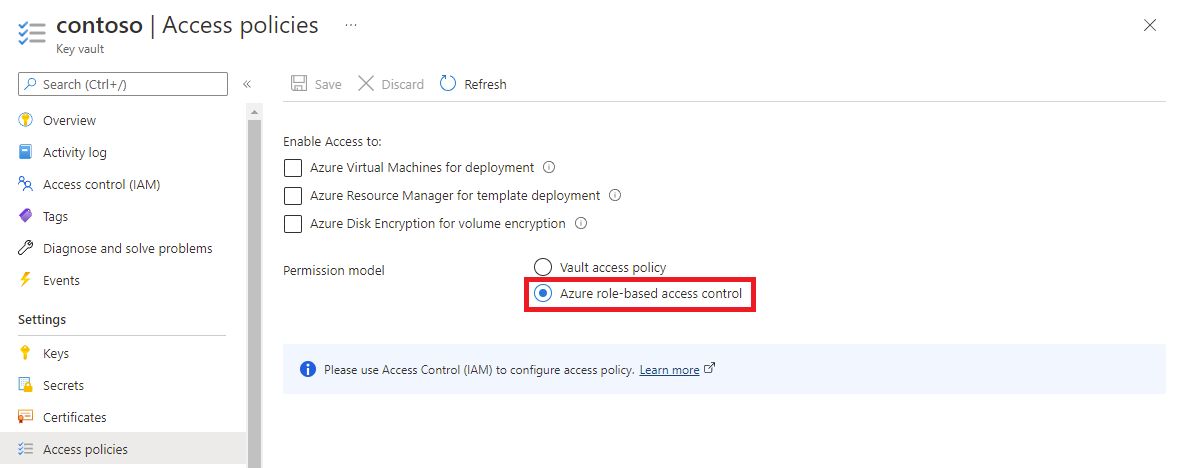Click the Refresh icon in the toolbar
This screenshot has height=468, width=1177.
tap(448, 84)
